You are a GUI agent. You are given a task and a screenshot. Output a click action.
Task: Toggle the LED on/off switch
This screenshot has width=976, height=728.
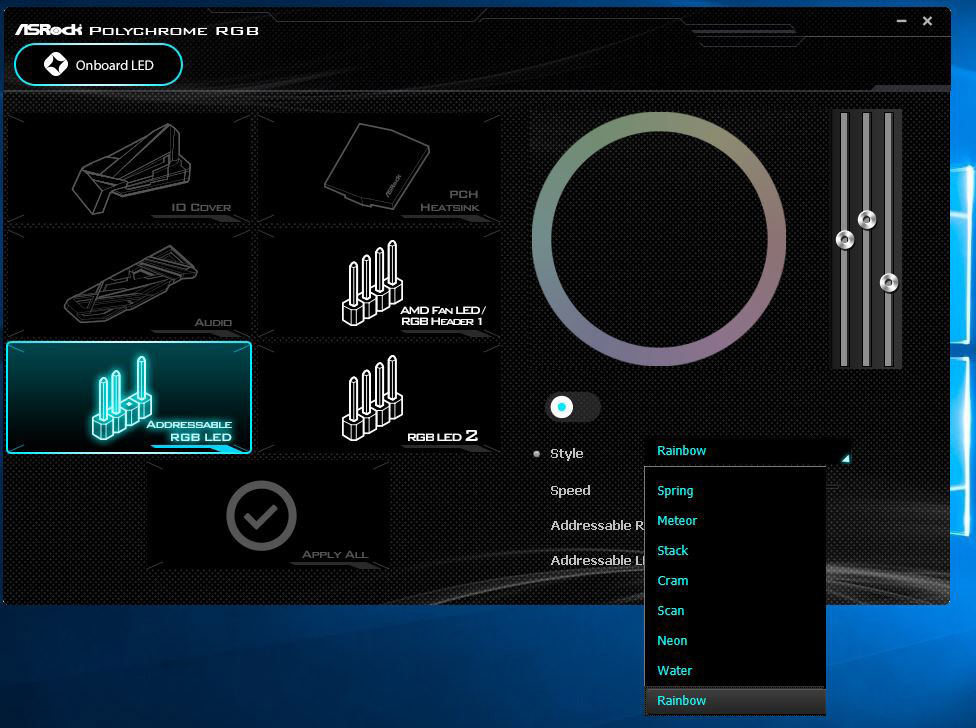(572, 407)
